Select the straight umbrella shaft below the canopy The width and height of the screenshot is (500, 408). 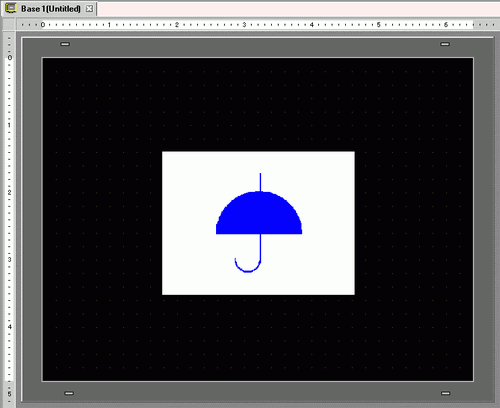[260, 247]
